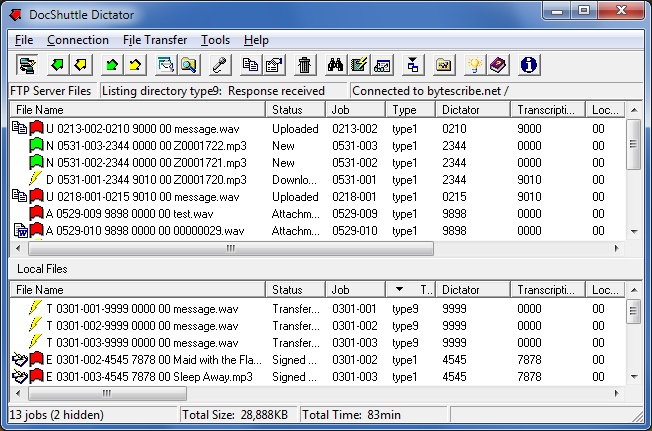Click the folder with magnifier icon
This screenshot has width=652, height=431.
[x=189, y=65]
